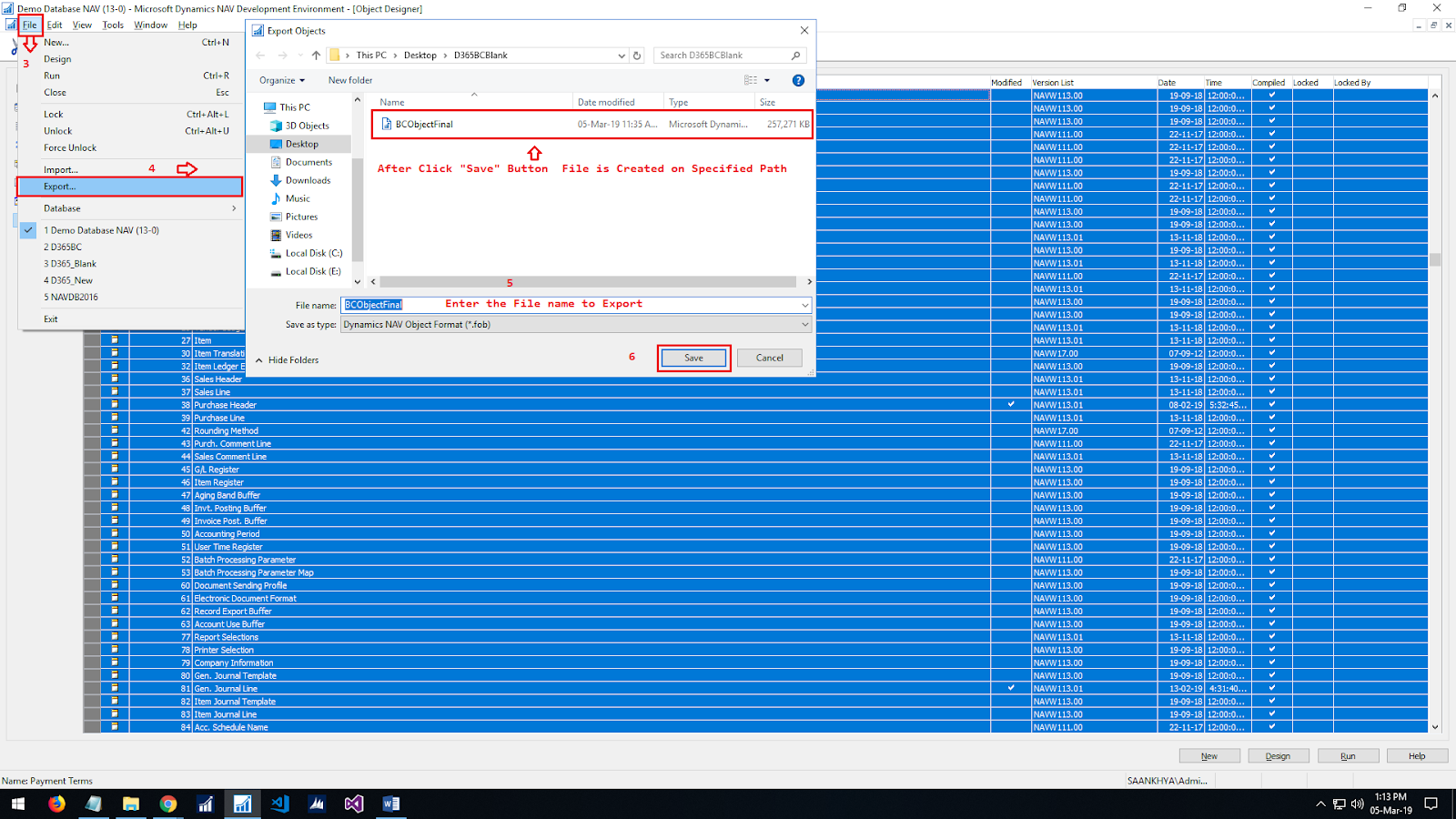Click Compiled checkmark on Company Information row

coord(1272,662)
